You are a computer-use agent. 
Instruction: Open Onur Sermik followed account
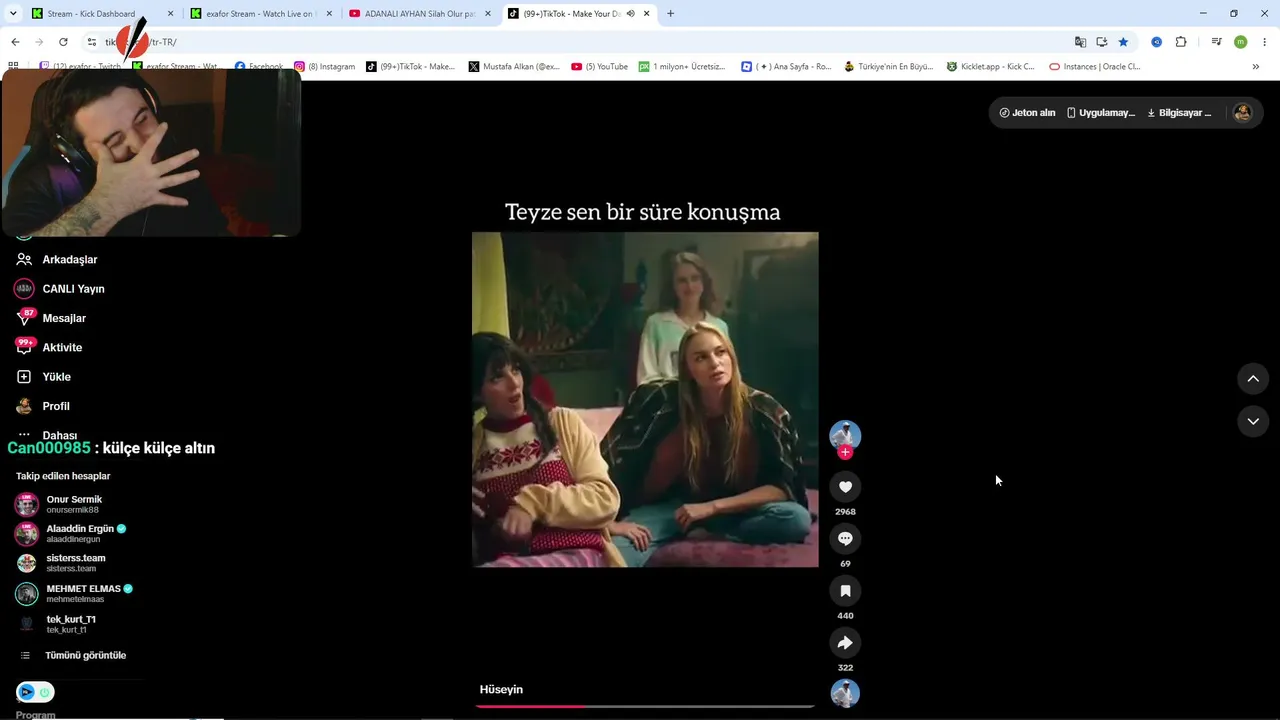(x=58, y=504)
